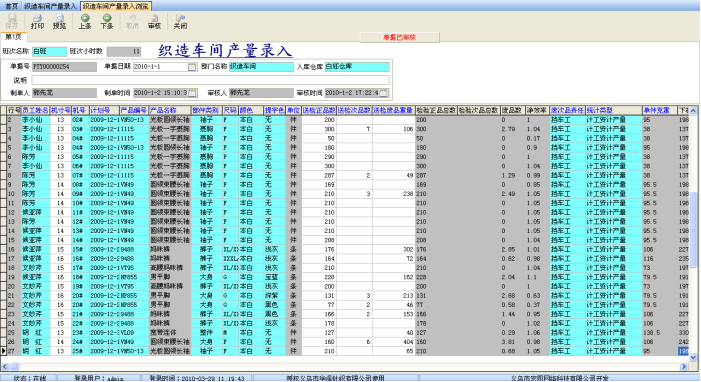Select scrap weight cell 238 in row 10
Viewport: 701px width, 382px height.
[x=393, y=194]
